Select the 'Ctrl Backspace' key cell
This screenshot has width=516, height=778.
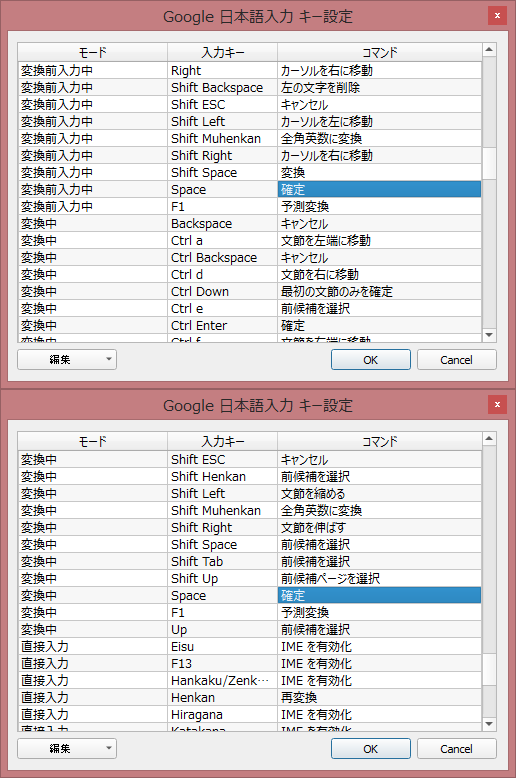point(222,258)
